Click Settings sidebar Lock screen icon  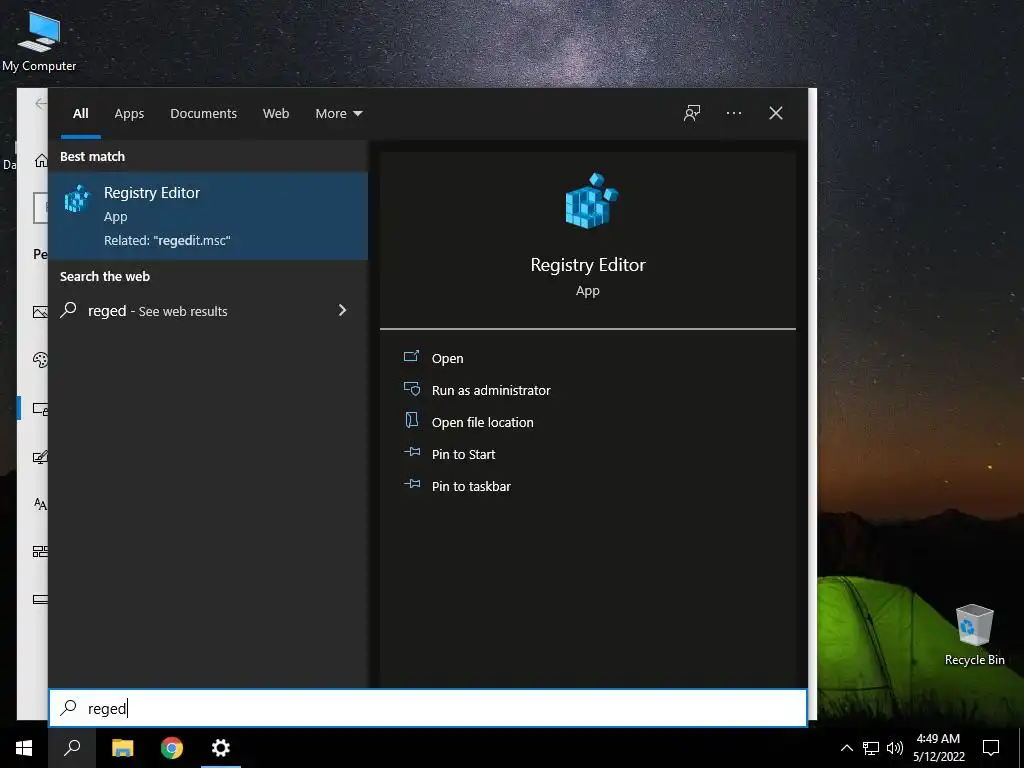40,409
